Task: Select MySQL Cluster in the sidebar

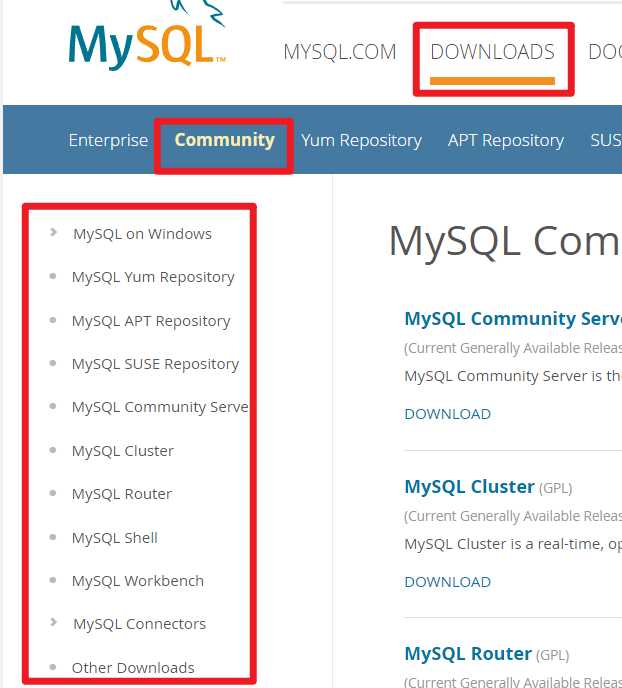Action: (123, 451)
